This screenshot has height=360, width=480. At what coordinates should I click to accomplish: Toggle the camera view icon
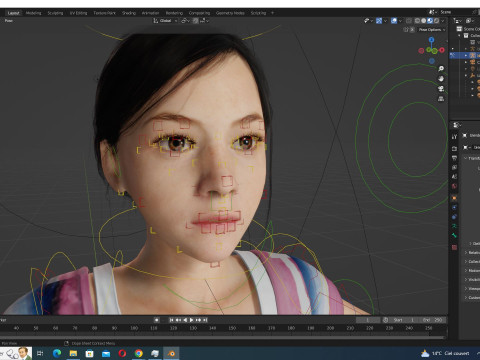[441, 89]
